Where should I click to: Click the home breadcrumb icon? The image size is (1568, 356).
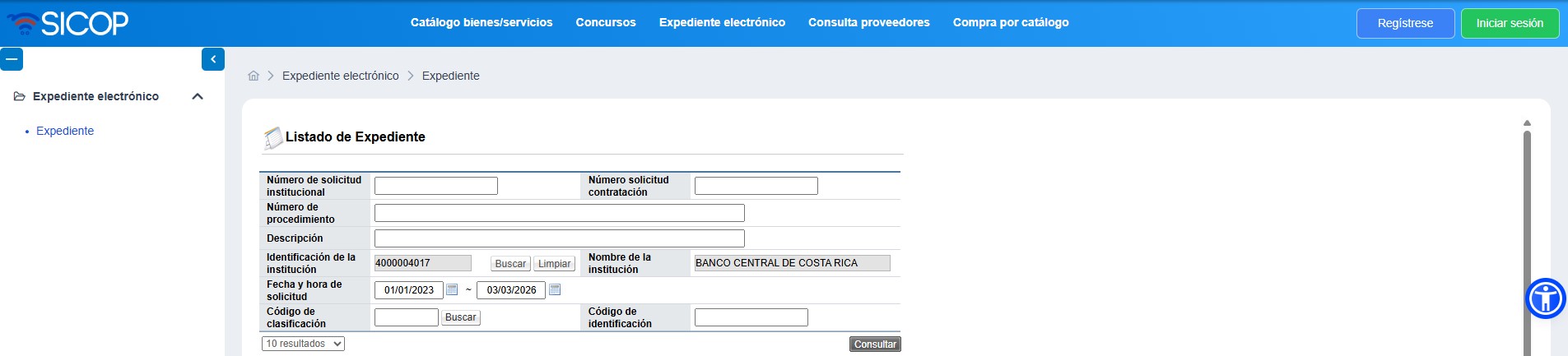254,76
